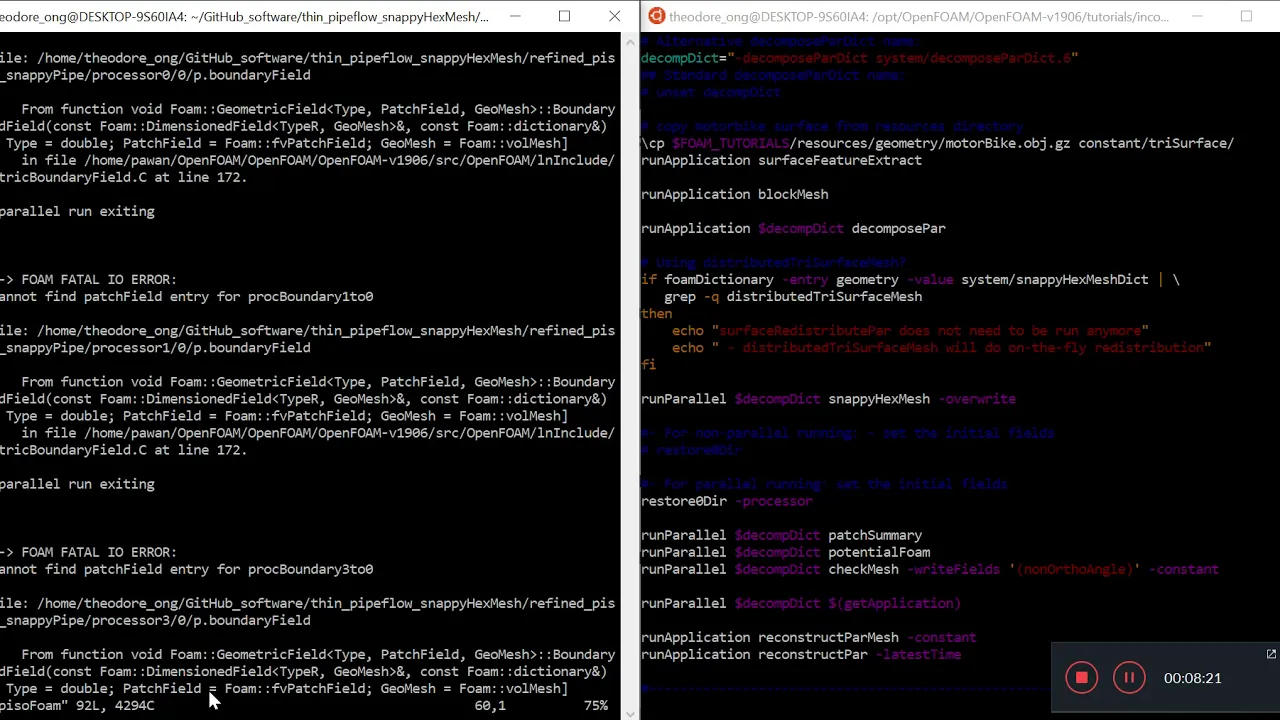The height and width of the screenshot is (720, 1280).
Task: Click the left terminal scrollbar down arrow
Action: [630, 712]
